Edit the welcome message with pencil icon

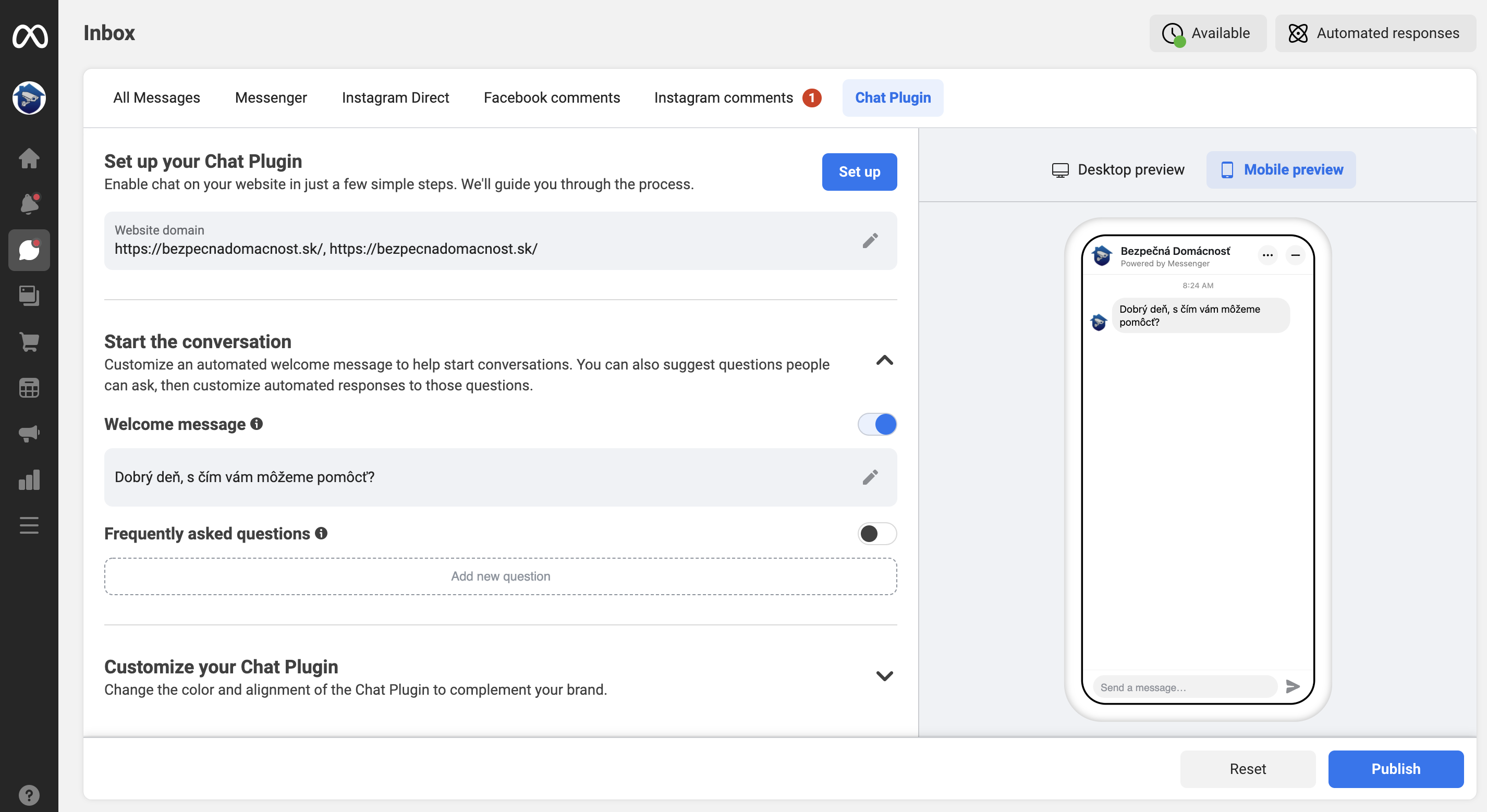871,477
